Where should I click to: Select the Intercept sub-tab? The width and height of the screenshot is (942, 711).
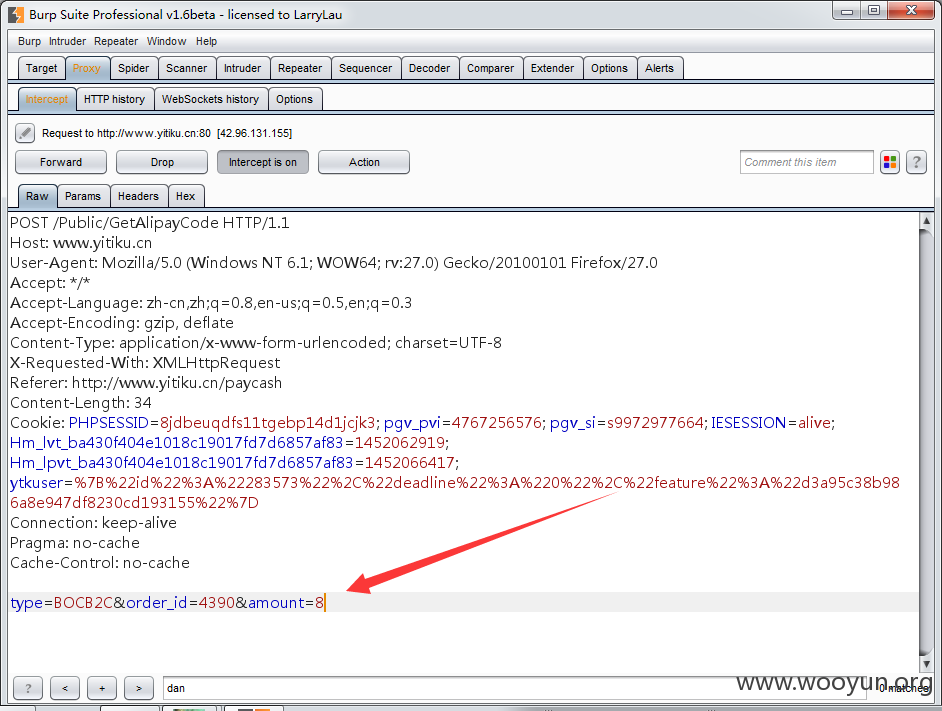pos(47,100)
